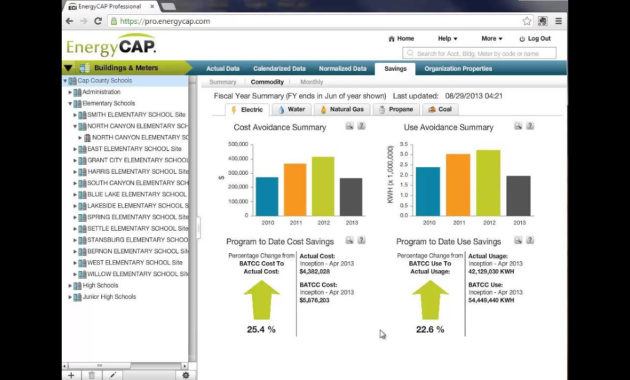Click the add (plus) button under the tree
Screen dimensions: 630x380
click(x=71, y=375)
